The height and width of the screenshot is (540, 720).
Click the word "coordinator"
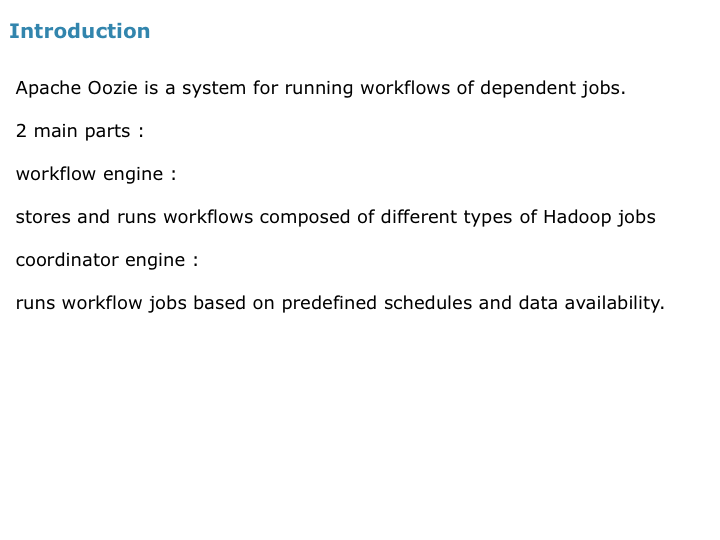tap(67, 260)
